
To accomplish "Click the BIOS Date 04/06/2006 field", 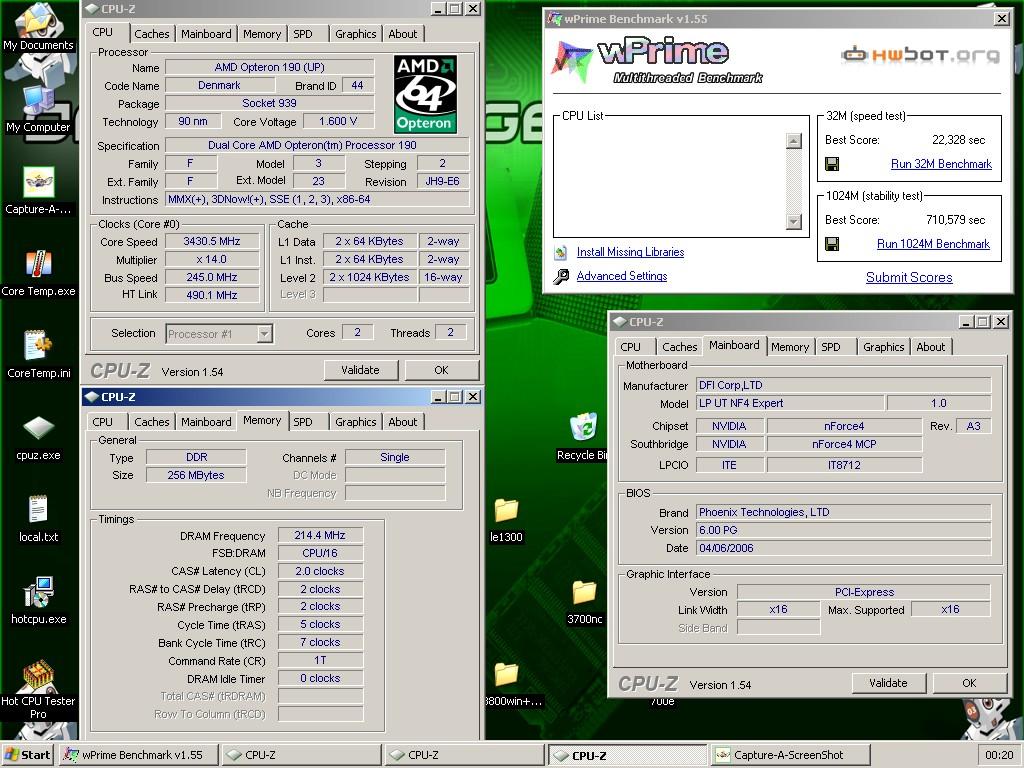I will tap(843, 549).
